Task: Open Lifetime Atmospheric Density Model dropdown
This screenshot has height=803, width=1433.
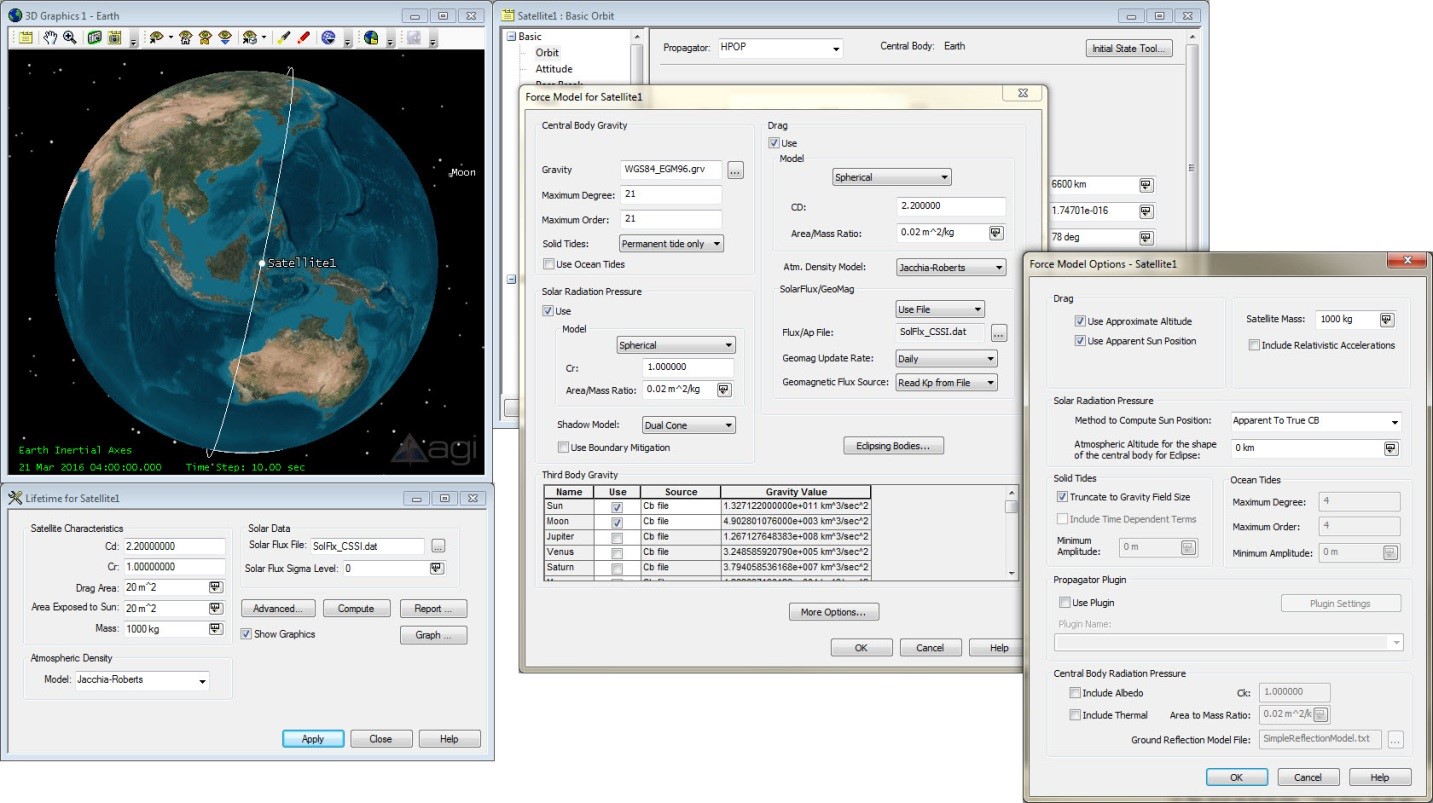Action: click(x=143, y=680)
